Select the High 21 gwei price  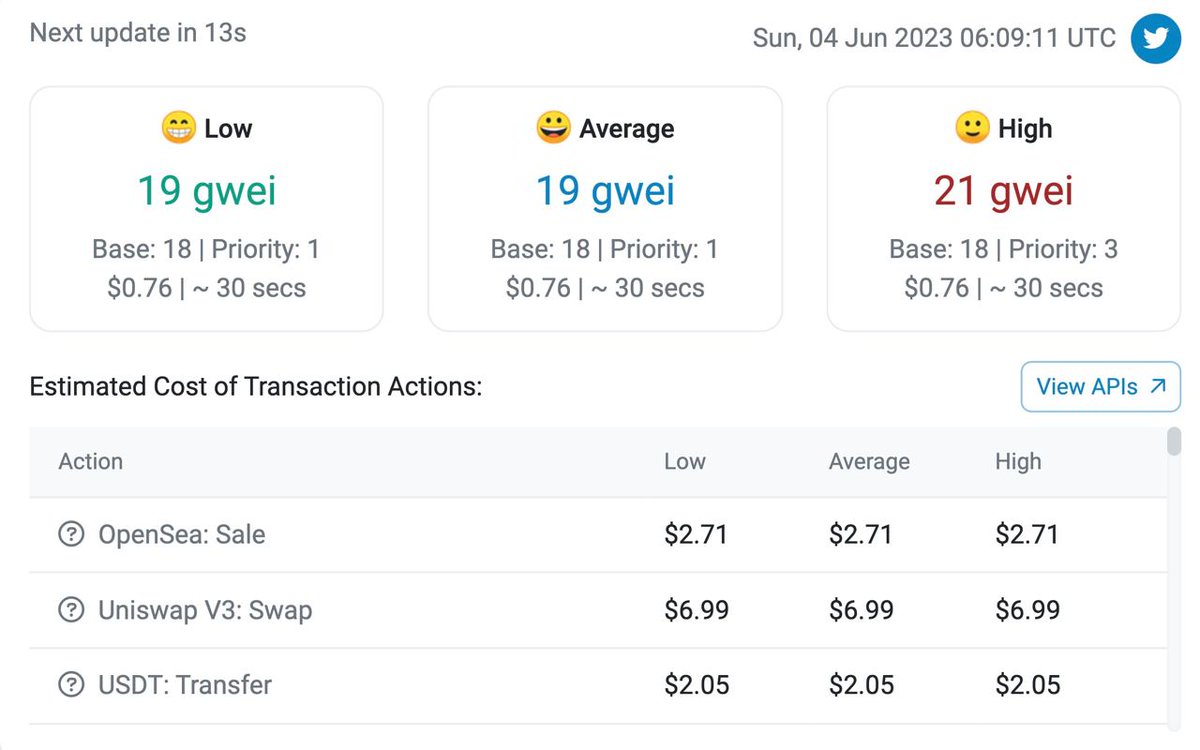[x=1003, y=190]
